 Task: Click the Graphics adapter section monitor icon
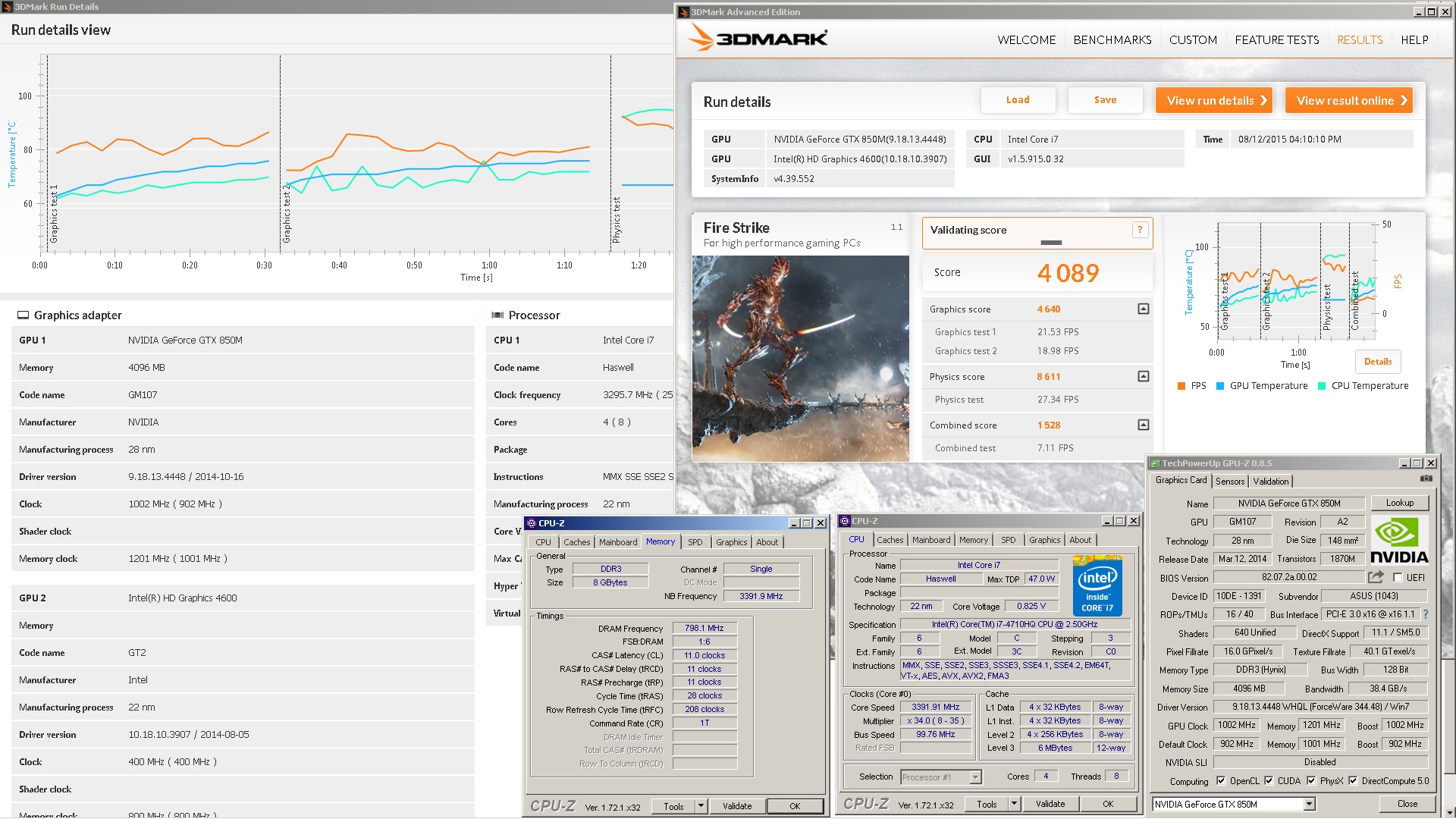[x=23, y=315]
